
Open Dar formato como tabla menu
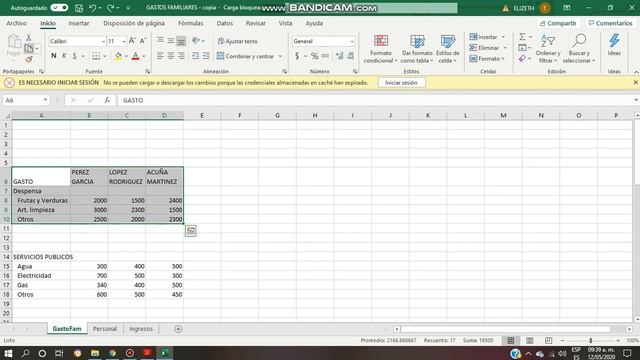417,49
